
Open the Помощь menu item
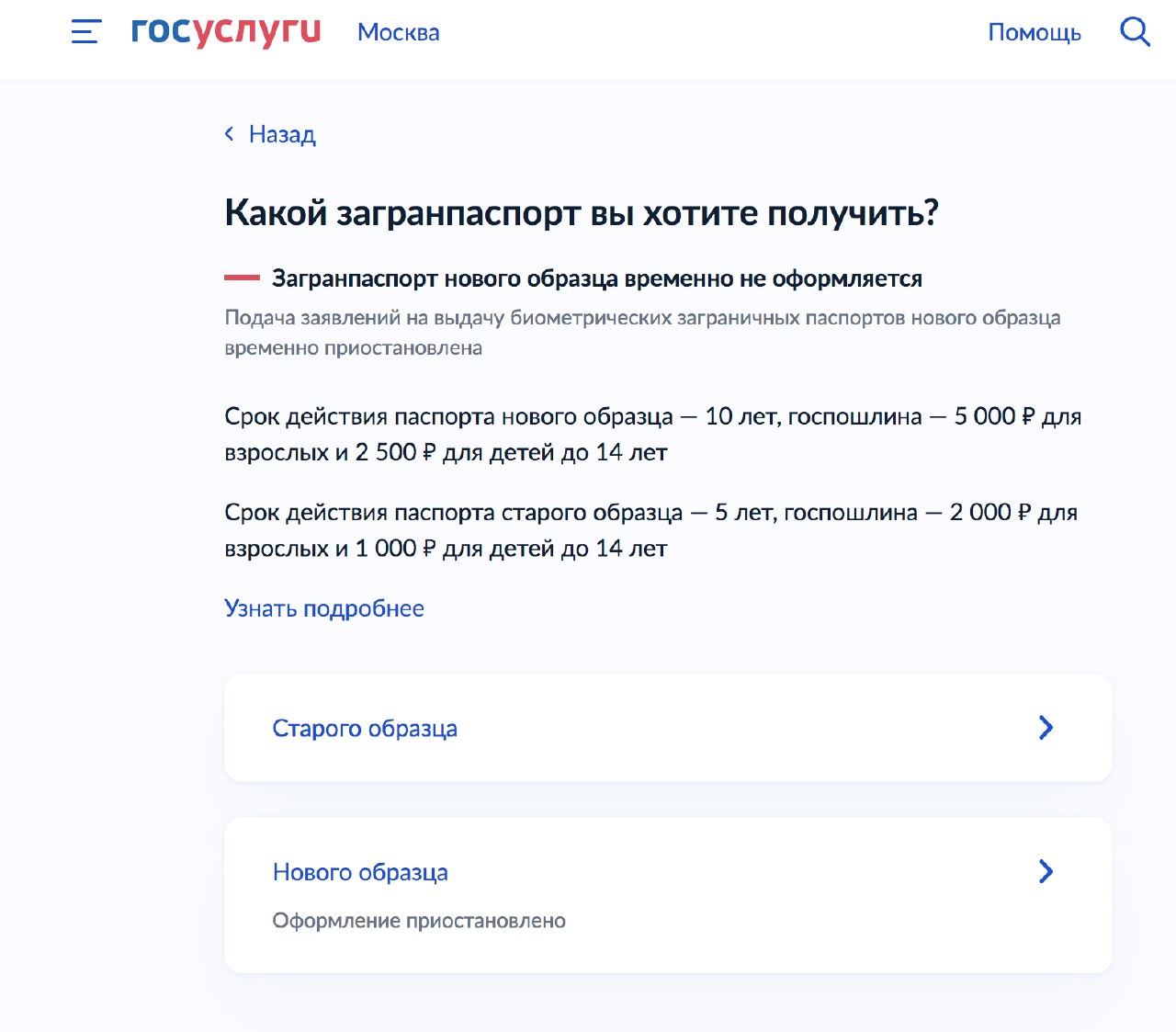pyautogui.click(x=1035, y=33)
